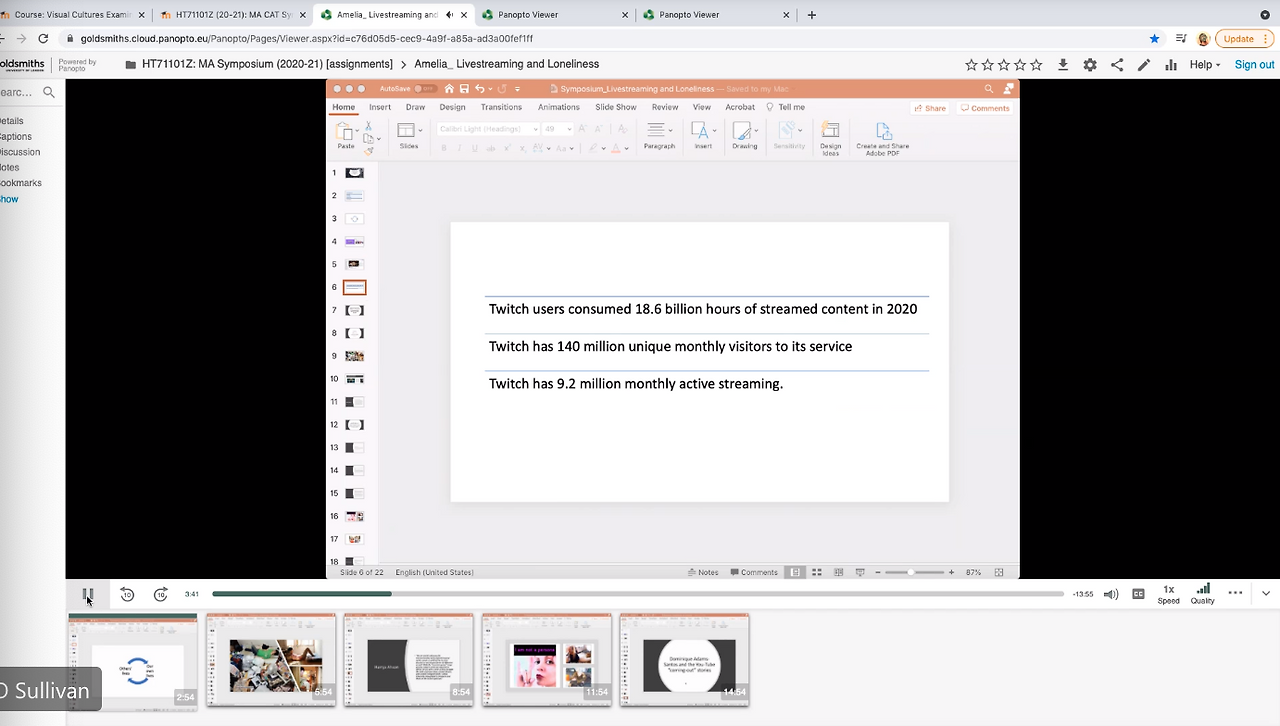Open the Notes sidebar tab
Viewport: 1280px width, 726px height.
(10, 167)
